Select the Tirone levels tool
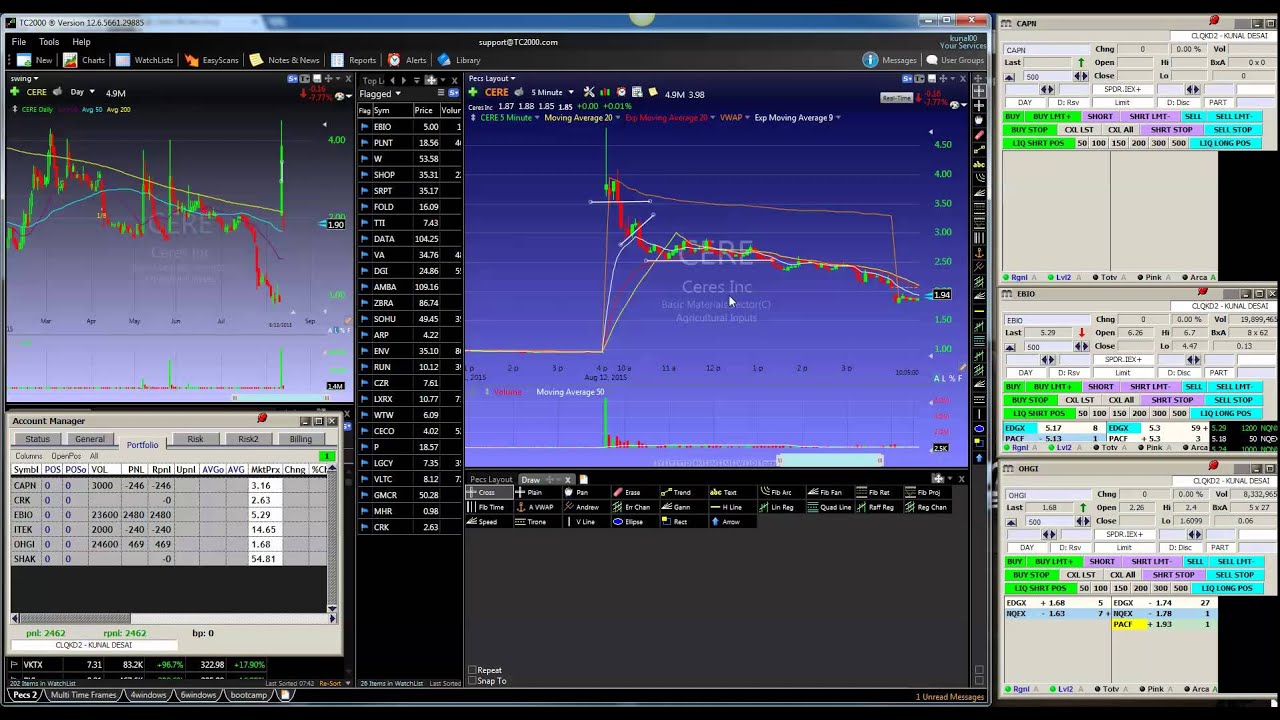Viewport: 1280px width, 720px height. click(537, 522)
